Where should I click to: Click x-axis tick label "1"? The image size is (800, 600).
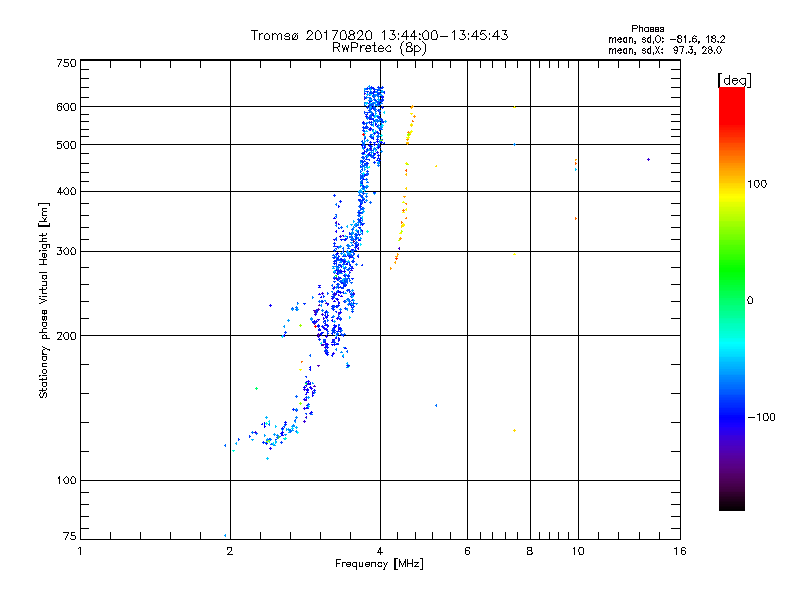click(x=80, y=551)
